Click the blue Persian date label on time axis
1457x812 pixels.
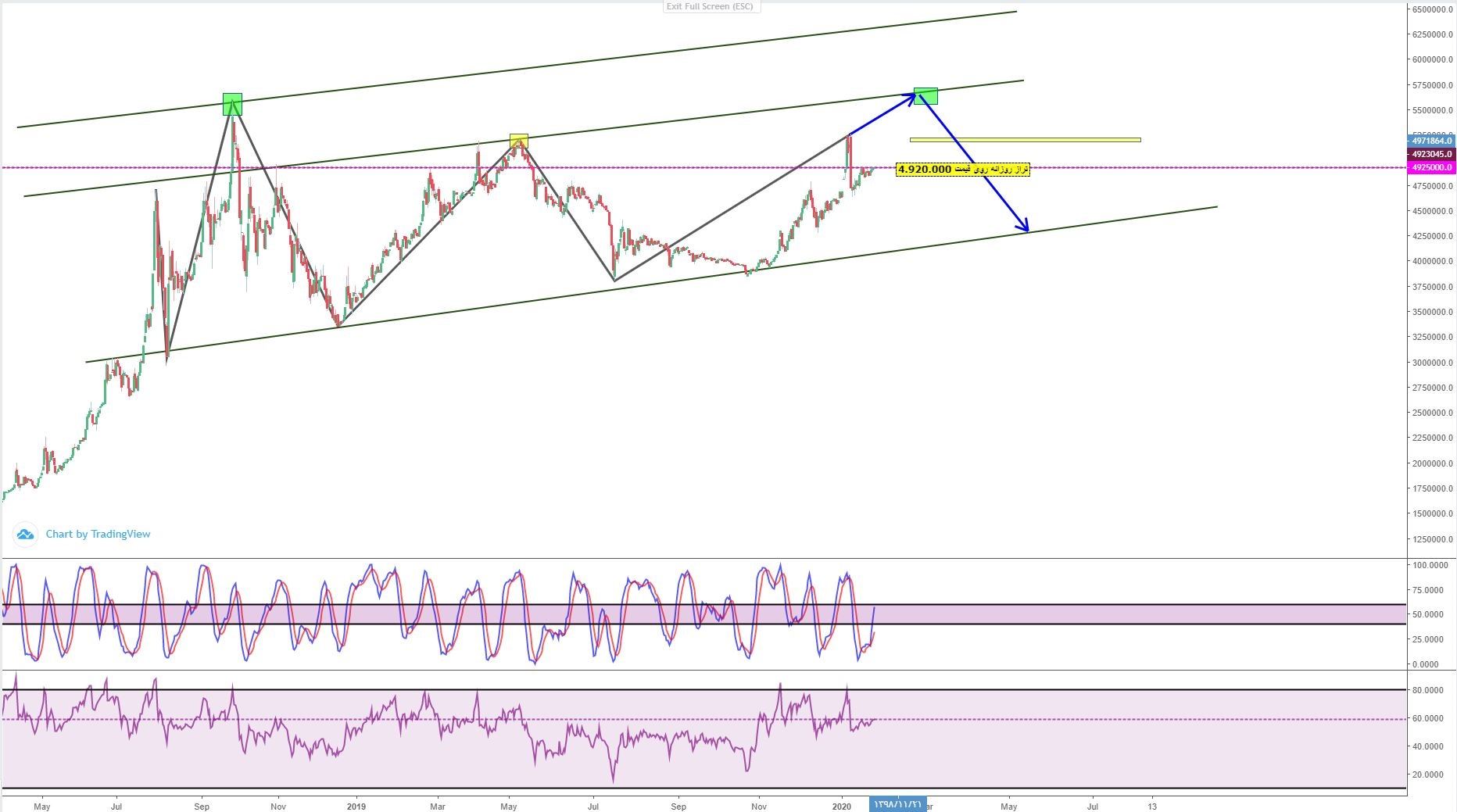(897, 805)
